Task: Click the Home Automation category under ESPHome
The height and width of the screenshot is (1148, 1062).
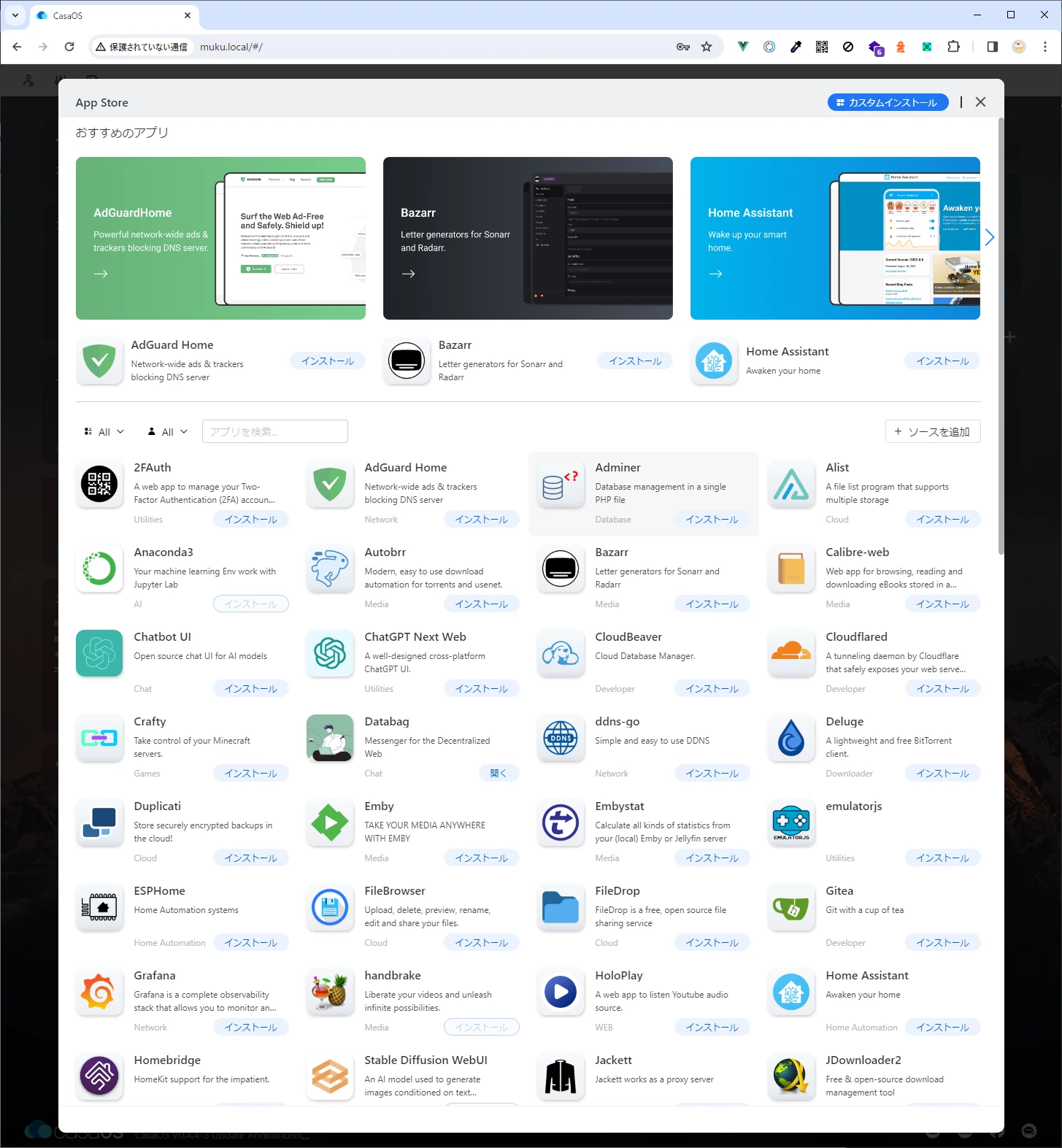Action: [x=169, y=943]
